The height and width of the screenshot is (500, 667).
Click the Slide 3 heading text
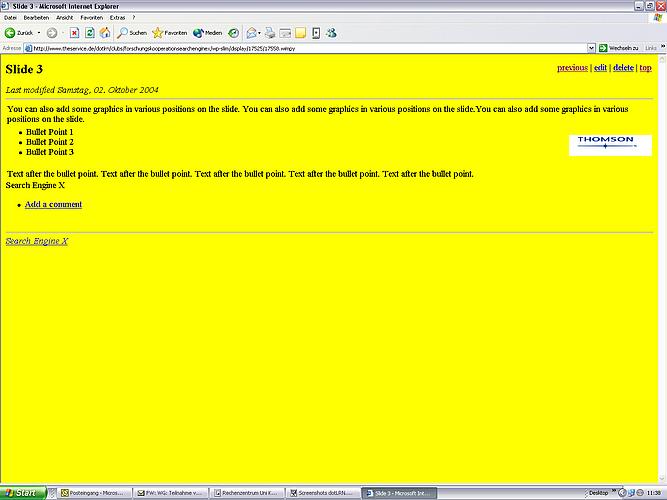[24, 69]
